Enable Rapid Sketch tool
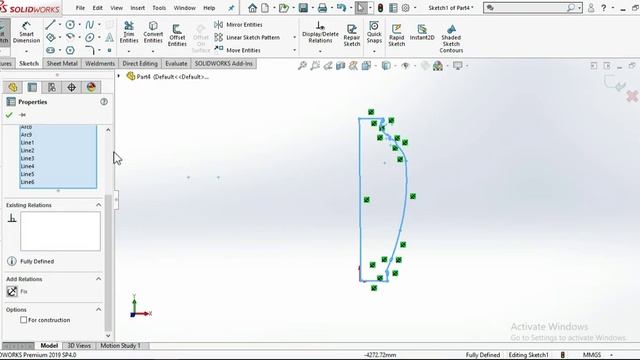Image resolution: width=640 pixels, height=360 pixels. coord(396,35)
